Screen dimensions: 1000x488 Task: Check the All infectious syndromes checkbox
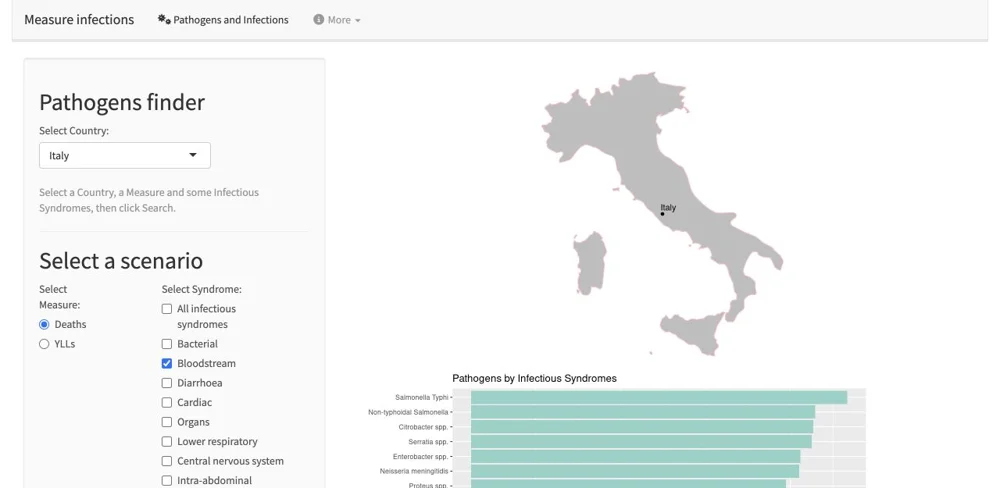point(166,309)
